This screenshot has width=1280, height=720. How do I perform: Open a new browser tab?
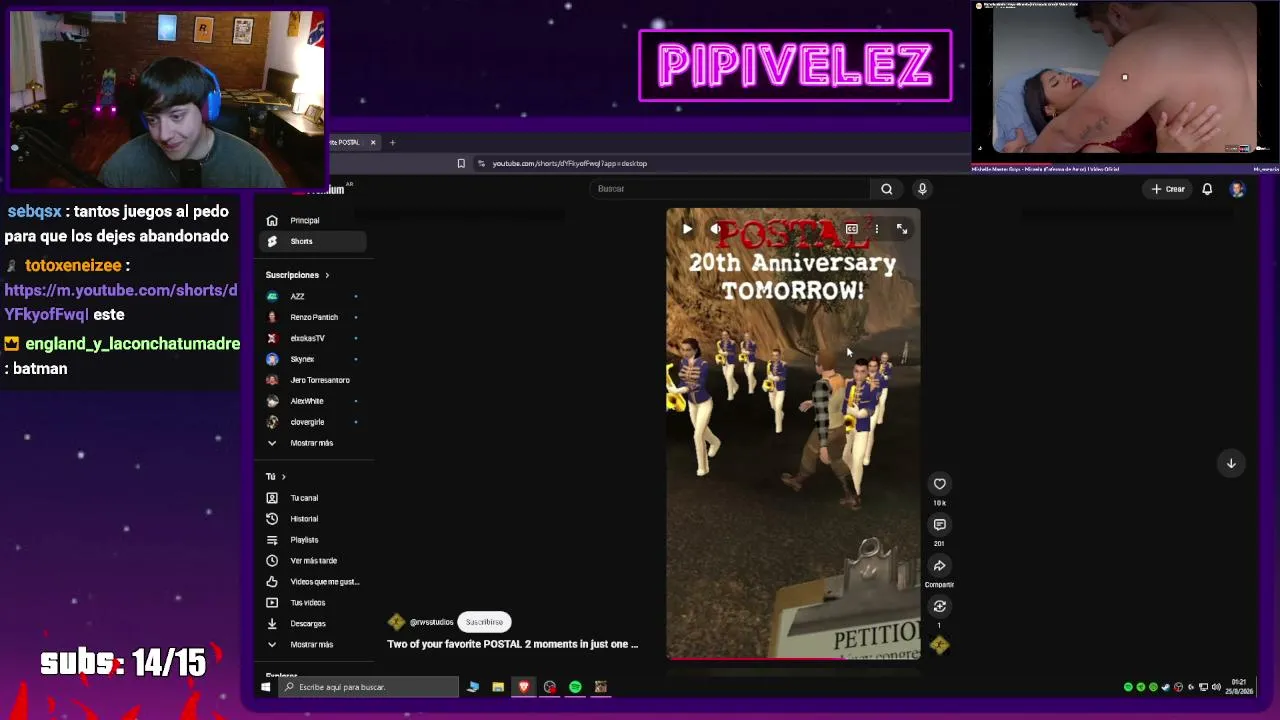tap(392, 142)
